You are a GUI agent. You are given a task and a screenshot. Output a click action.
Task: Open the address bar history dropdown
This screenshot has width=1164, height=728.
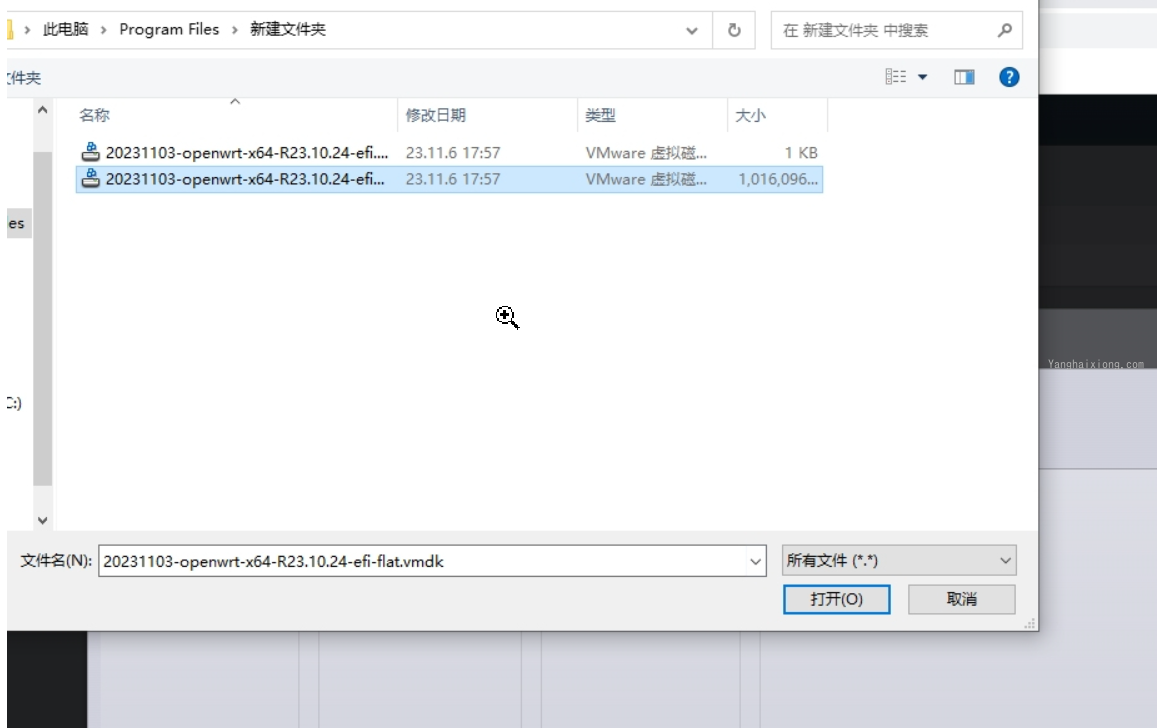coord(692,30)
